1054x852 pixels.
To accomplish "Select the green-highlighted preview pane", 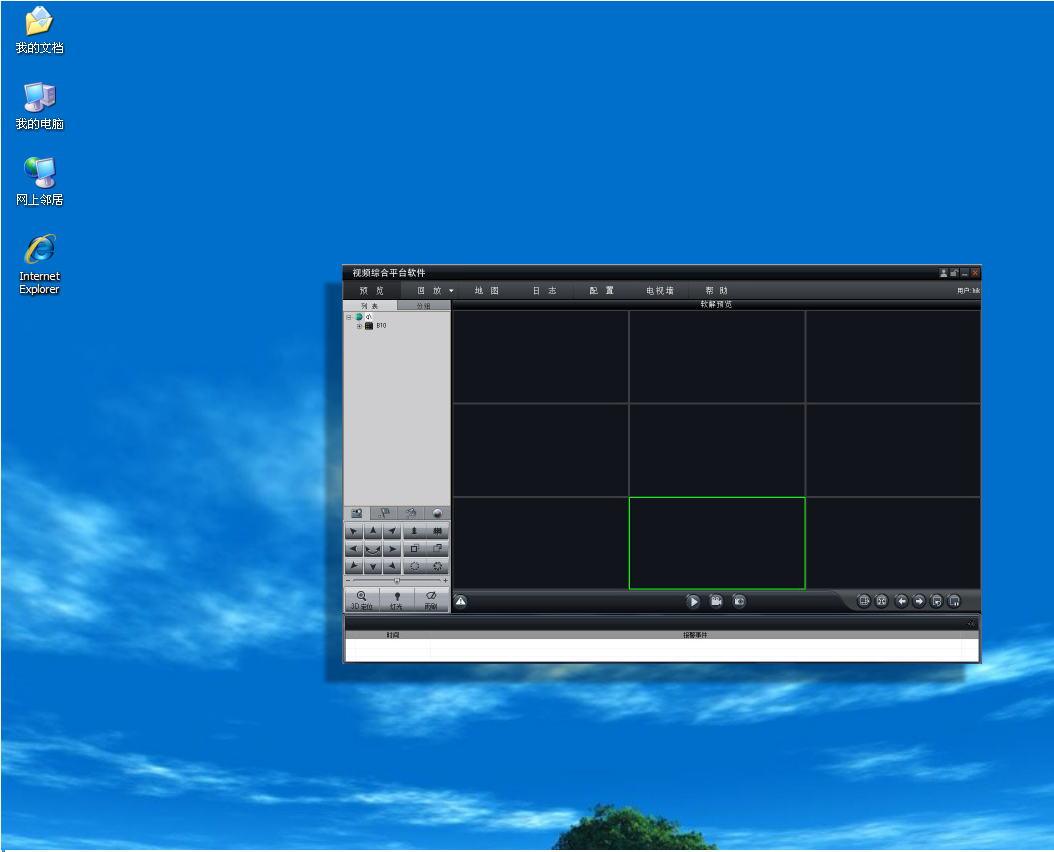I will (x=717, y=543).
